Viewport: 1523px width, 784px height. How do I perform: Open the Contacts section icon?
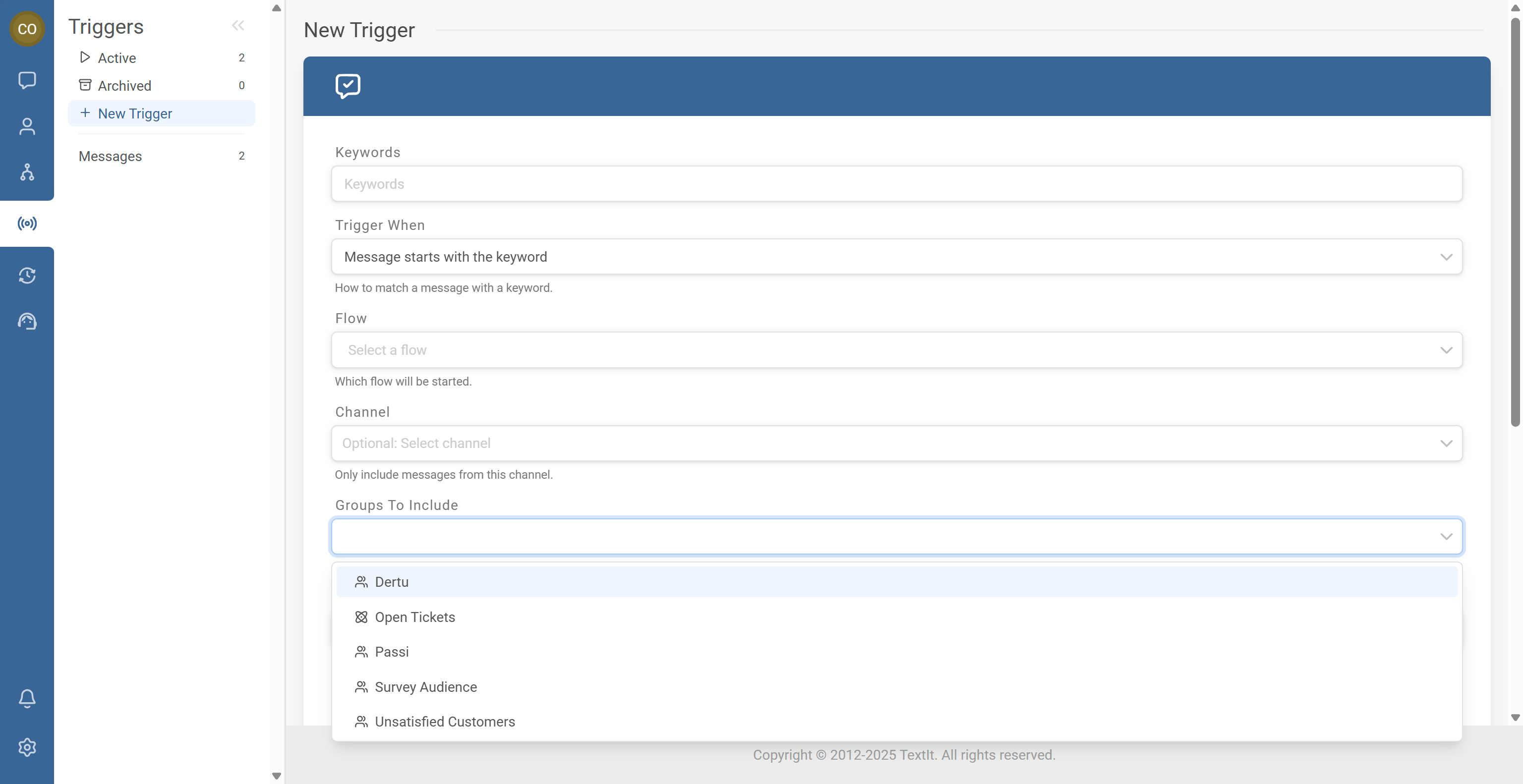tap(27, 126)
